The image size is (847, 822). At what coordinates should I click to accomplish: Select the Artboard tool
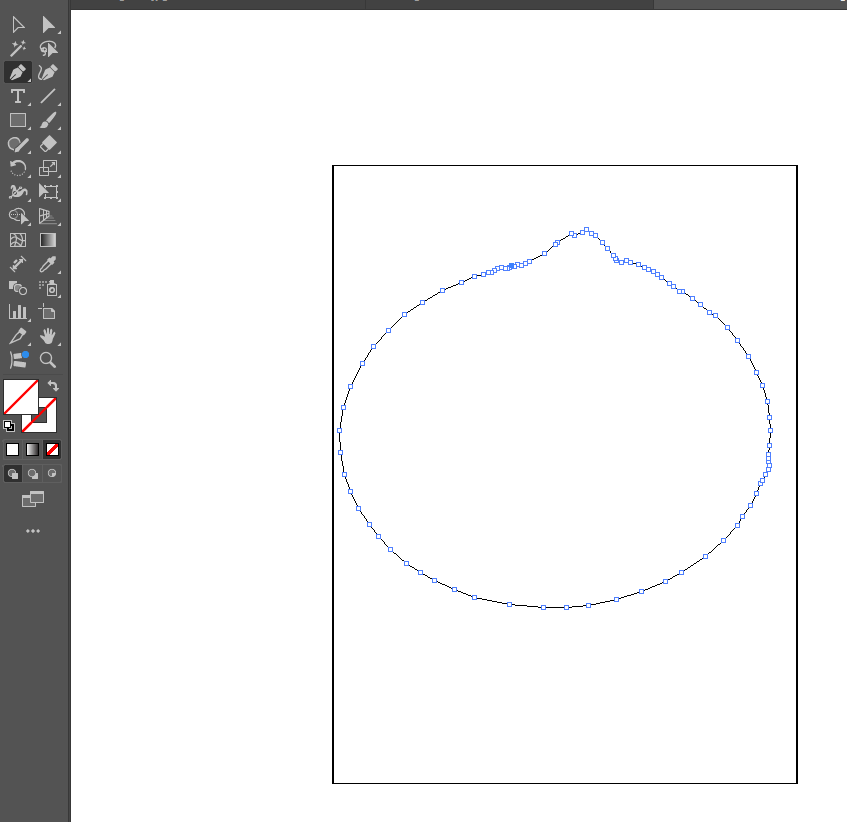click(x=48, y=312)
